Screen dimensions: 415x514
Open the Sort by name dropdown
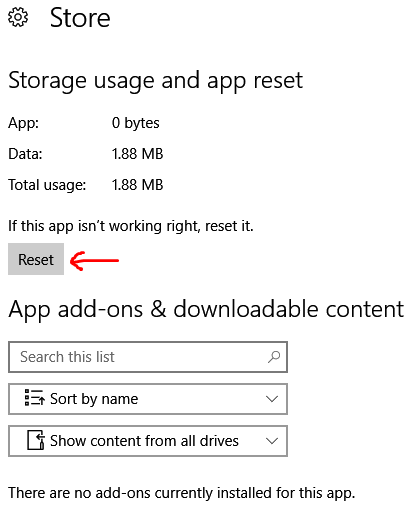[148, 399]
